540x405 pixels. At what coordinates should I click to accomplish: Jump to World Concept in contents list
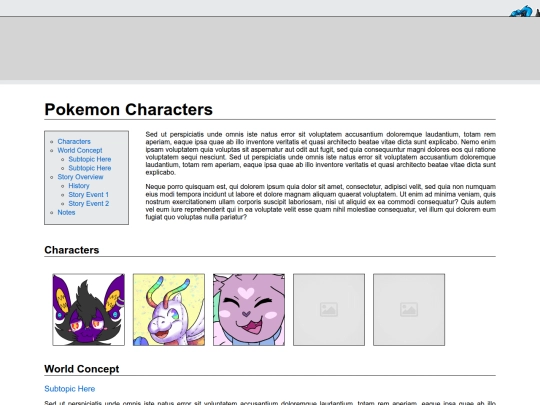(x=80, y=150)
